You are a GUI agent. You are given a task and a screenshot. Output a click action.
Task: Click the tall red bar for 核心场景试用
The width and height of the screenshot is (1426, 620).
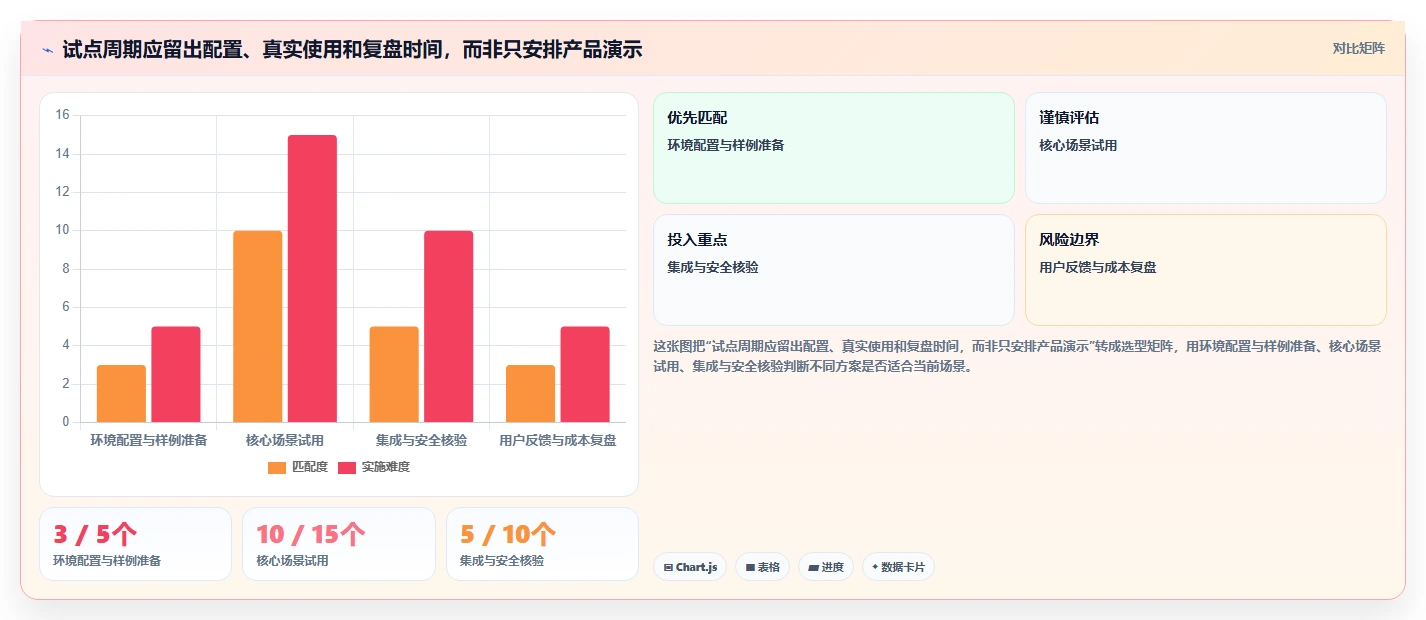point(312,279)
